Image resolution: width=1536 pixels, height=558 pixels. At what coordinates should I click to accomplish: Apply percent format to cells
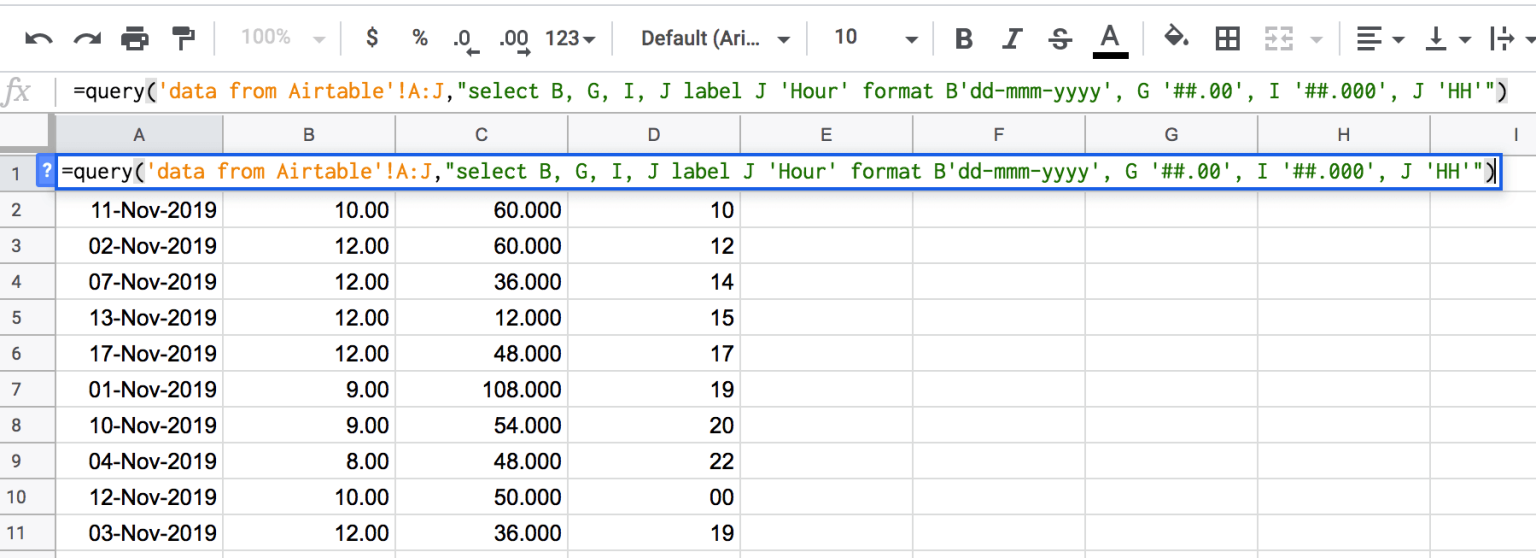tap(420, 38)
